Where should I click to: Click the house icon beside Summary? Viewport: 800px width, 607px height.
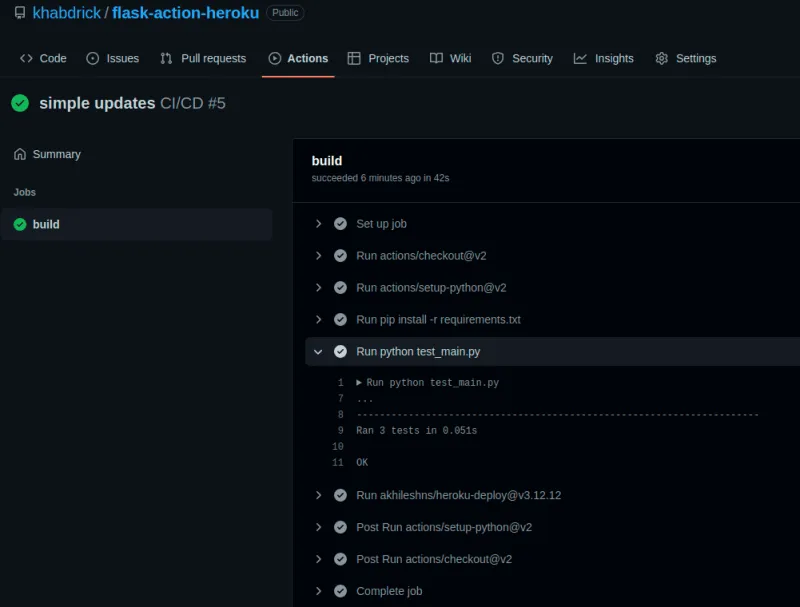(x=20, y=154)
